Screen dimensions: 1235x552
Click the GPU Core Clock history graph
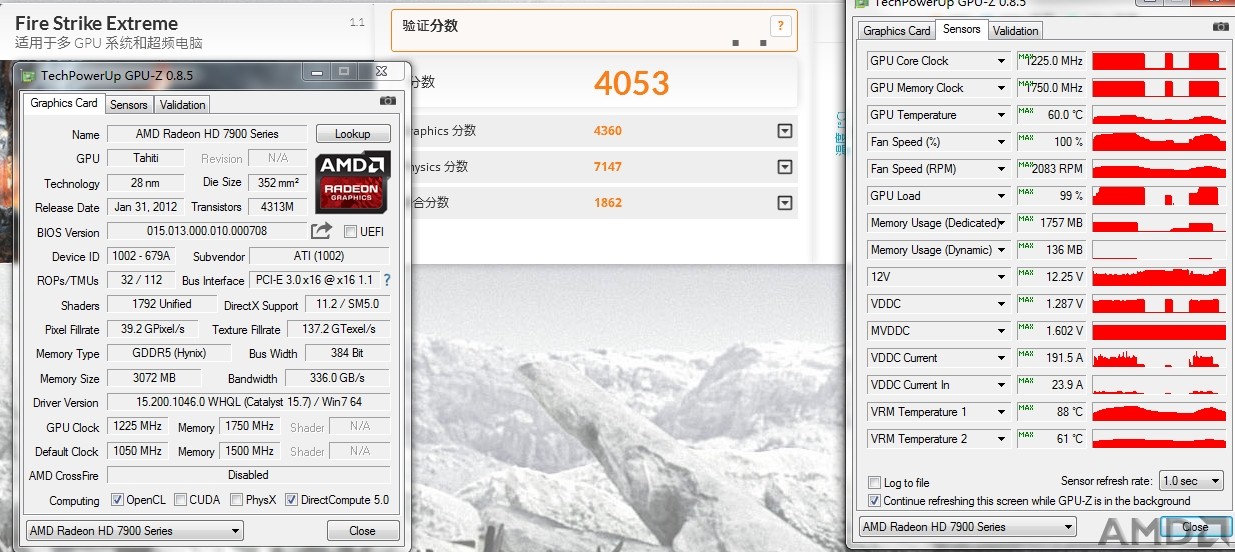tap(1159, 61)
